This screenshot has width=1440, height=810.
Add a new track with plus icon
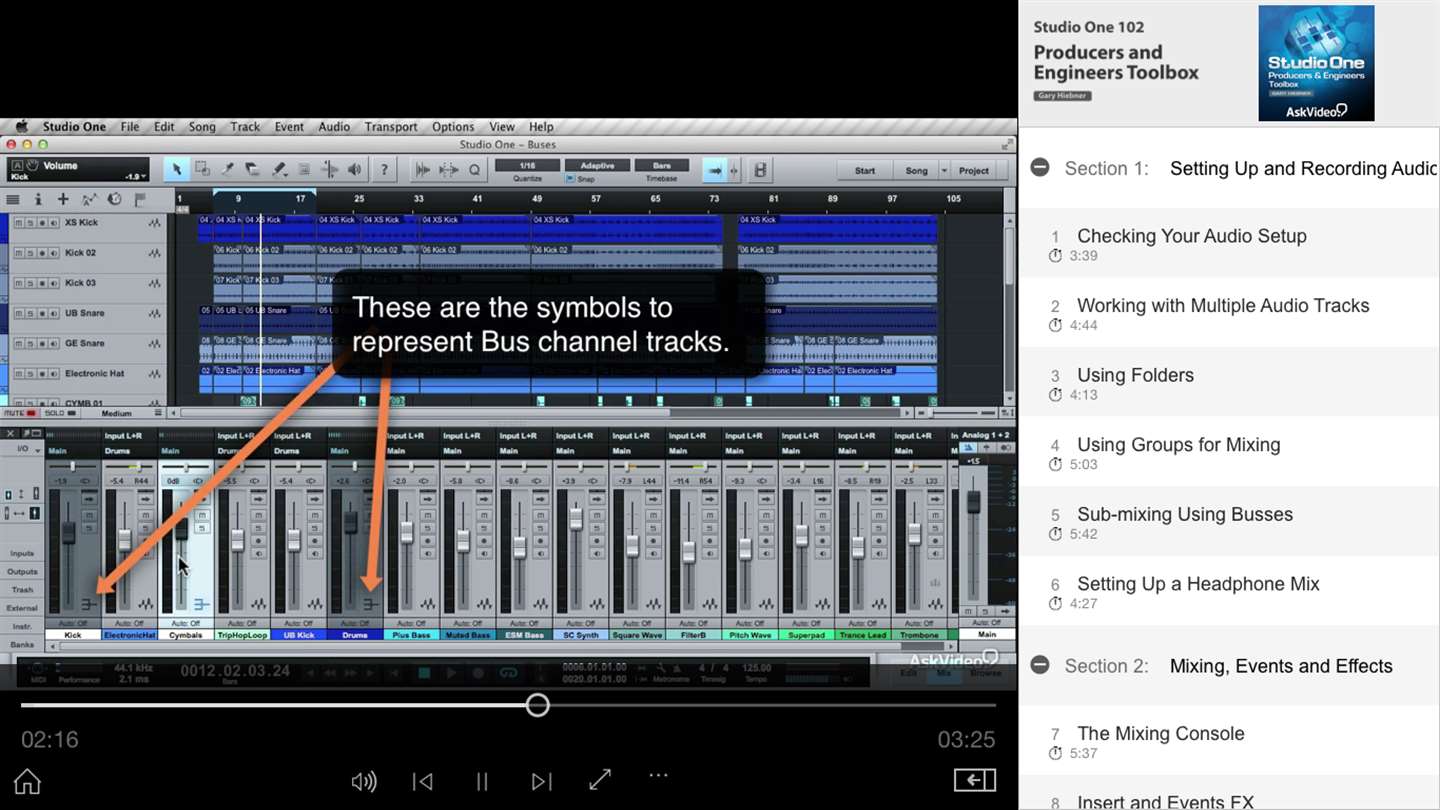click(63, 199)
